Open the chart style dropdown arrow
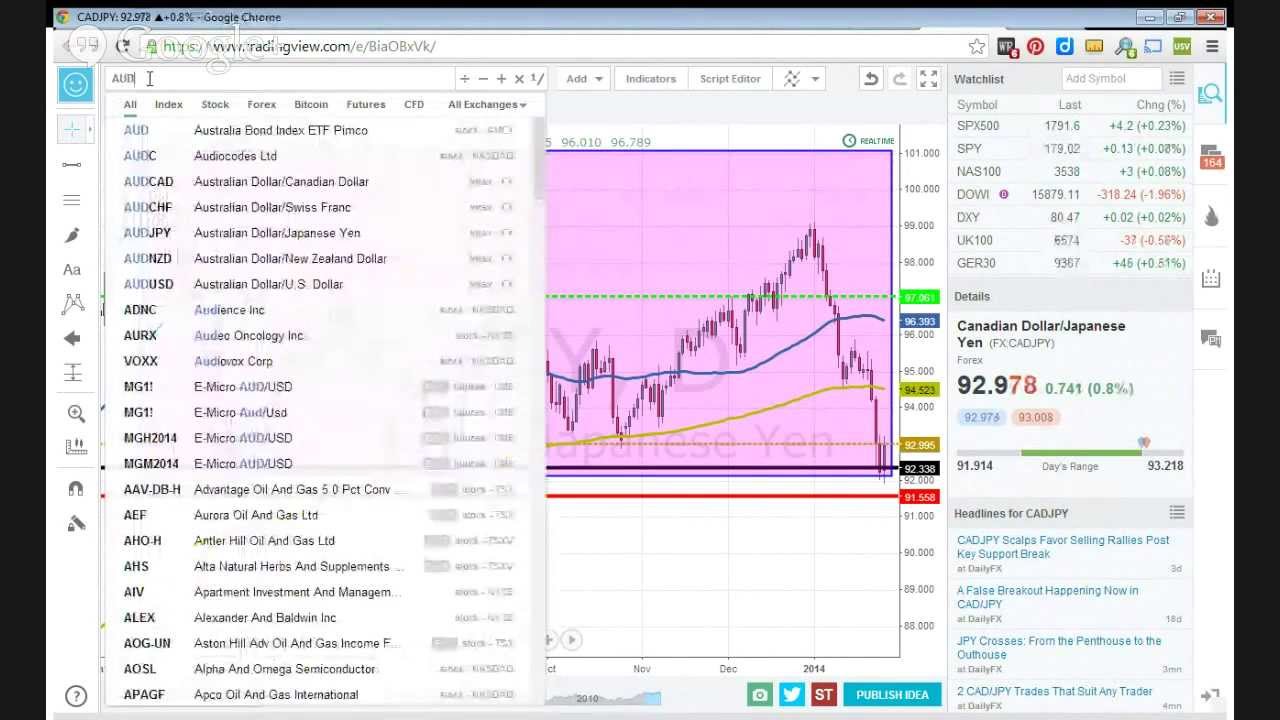 [815, 79]
